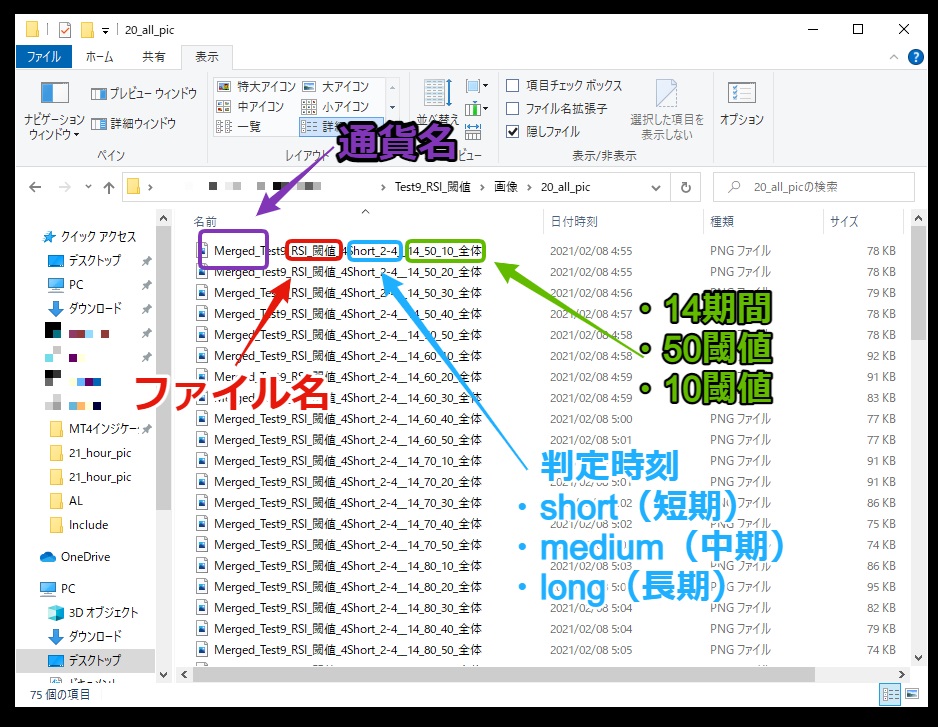
Task: Open the ファイル ribbon tab
Action: coord(44,57)
